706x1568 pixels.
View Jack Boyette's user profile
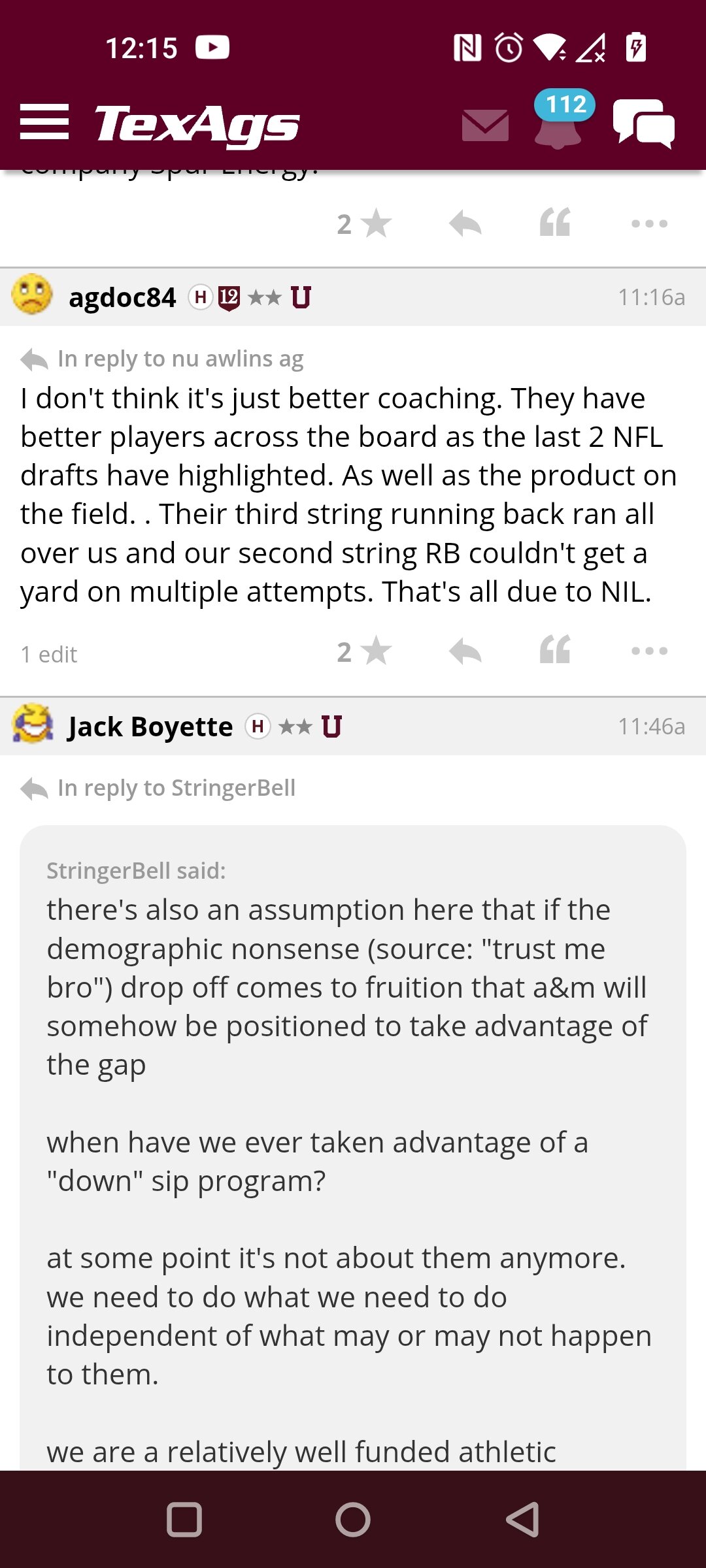pyautogui.click(x=150, y=727)
